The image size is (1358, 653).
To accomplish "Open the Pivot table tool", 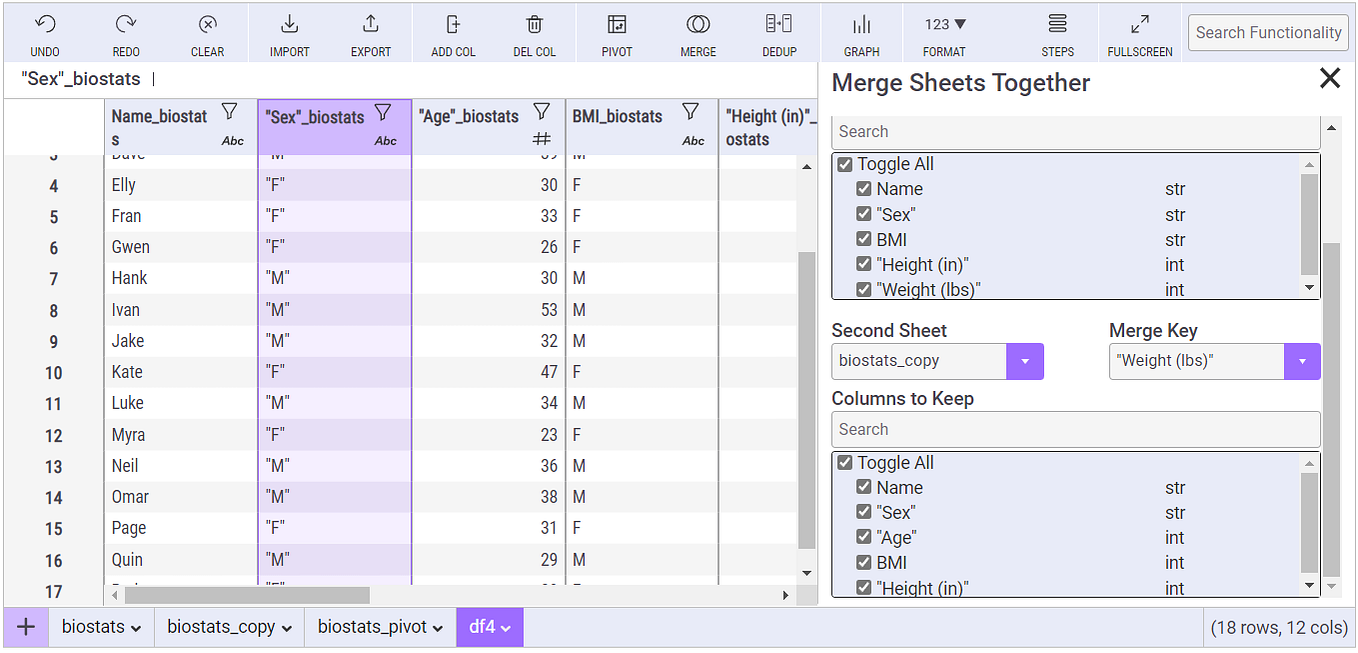I will pyautogui.click(x=617, y=25).
